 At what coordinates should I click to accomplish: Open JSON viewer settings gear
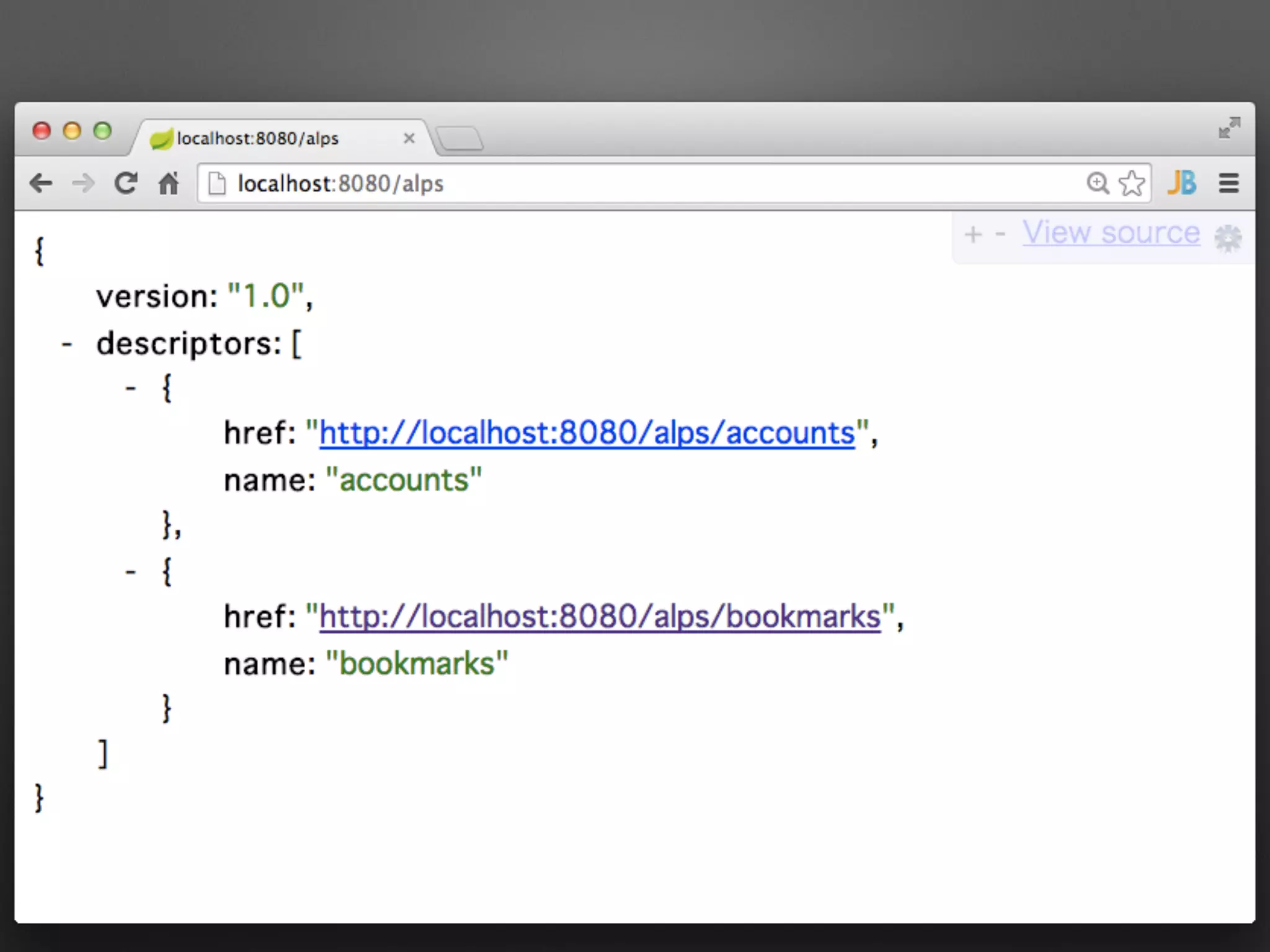click(1228, 238)
